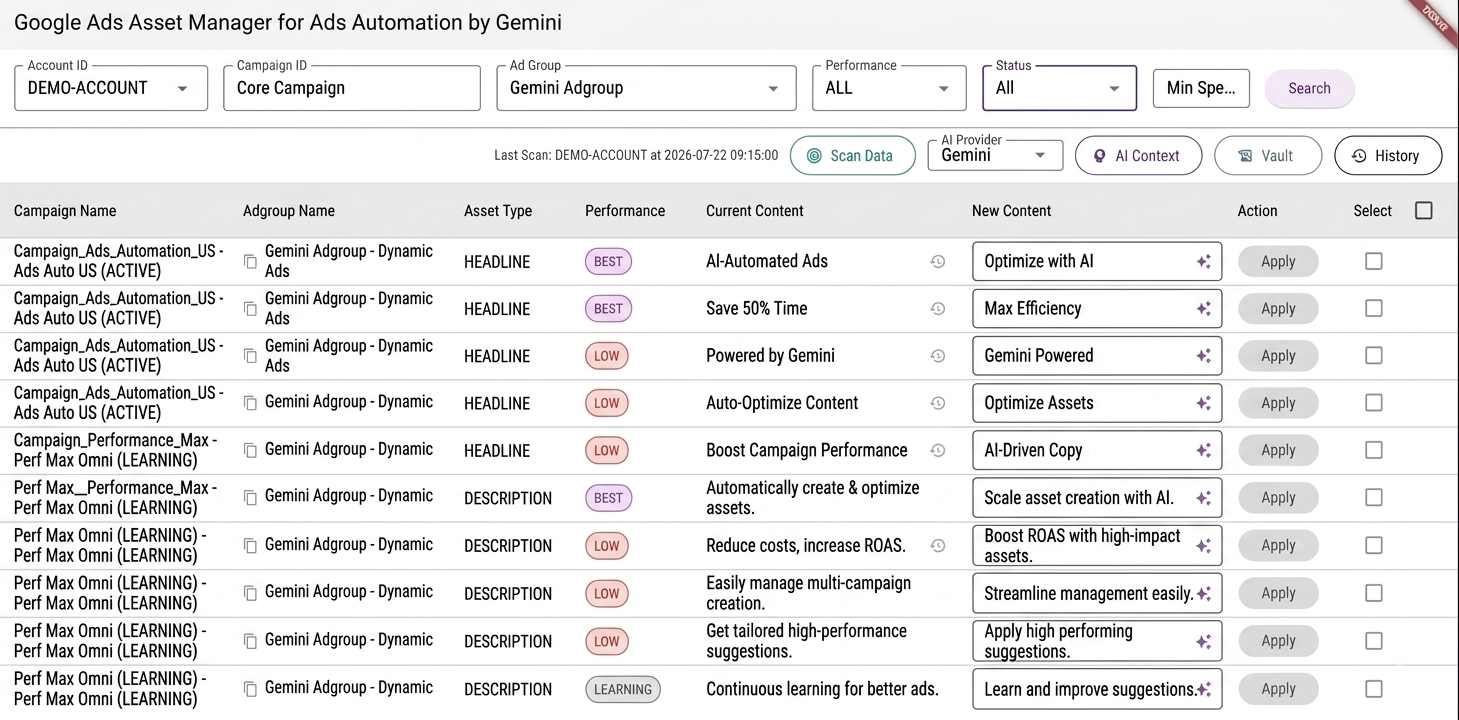Open history icon beside AI-Automated Ads

[x=937, y=261]
